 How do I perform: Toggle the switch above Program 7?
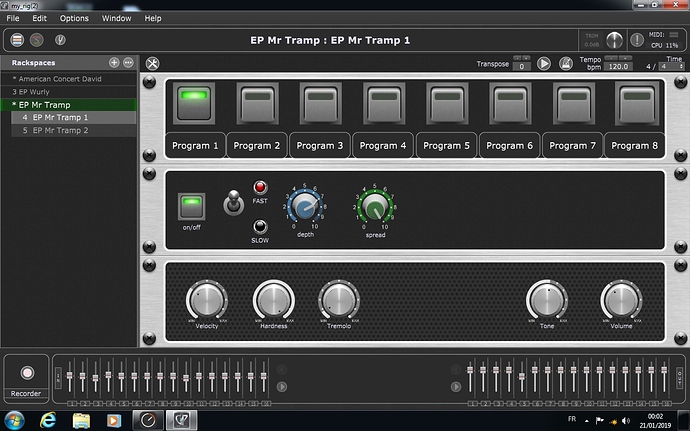[x=574, y=103]
